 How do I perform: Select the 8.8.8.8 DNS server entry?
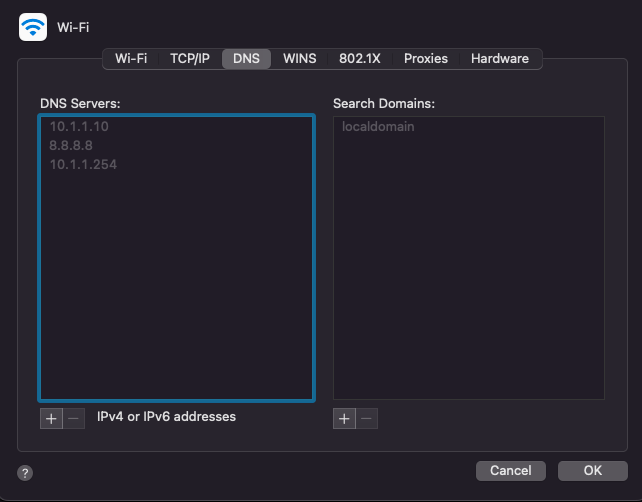tap(71, 145)
